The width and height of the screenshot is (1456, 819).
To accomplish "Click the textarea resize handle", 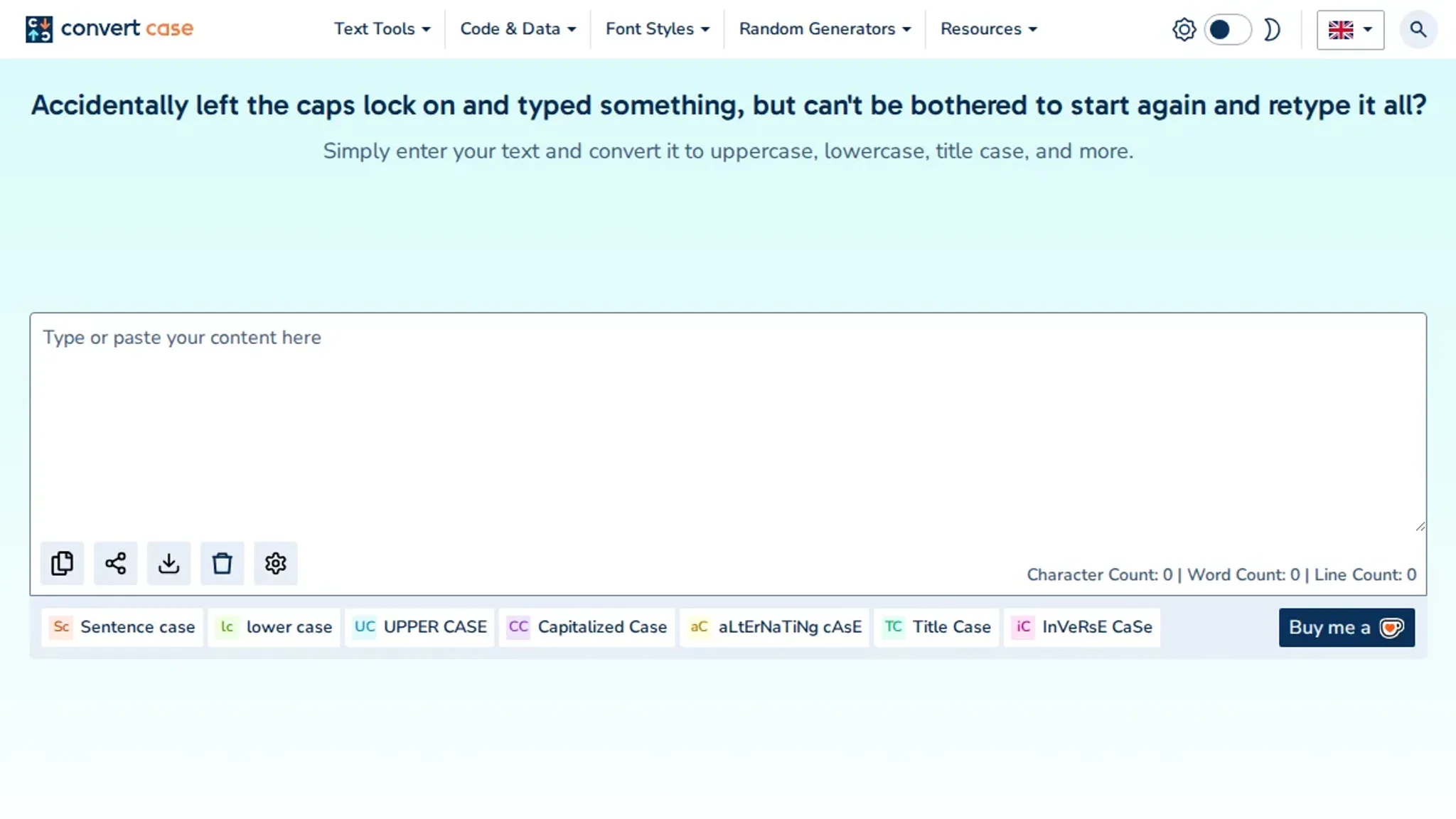I will click(1420, 526).
